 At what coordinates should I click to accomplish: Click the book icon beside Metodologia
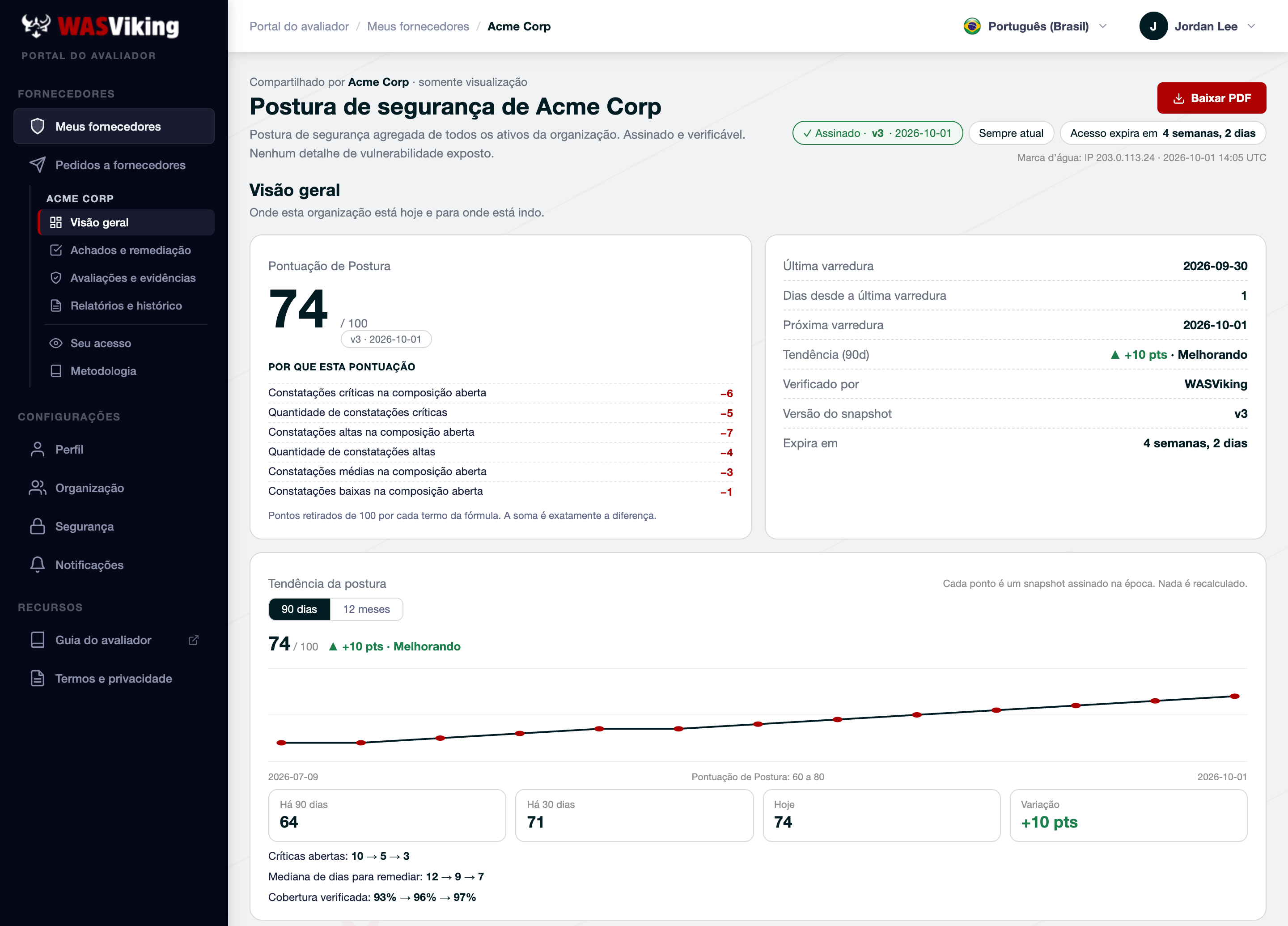55,371
